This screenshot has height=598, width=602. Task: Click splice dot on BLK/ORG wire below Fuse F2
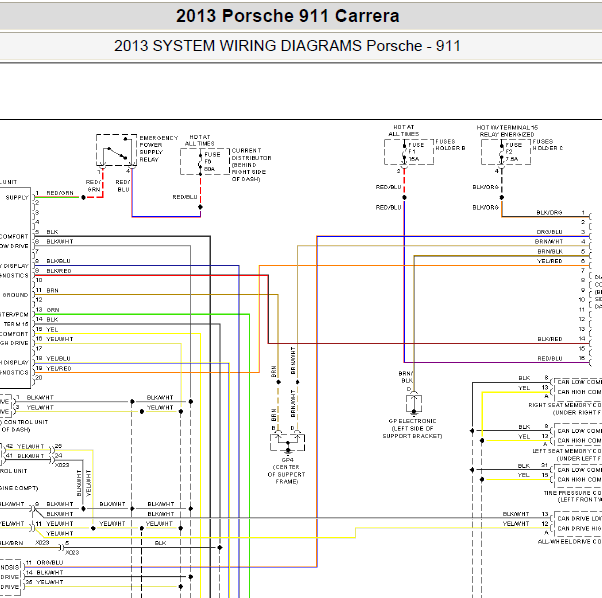tap(502, 197)
